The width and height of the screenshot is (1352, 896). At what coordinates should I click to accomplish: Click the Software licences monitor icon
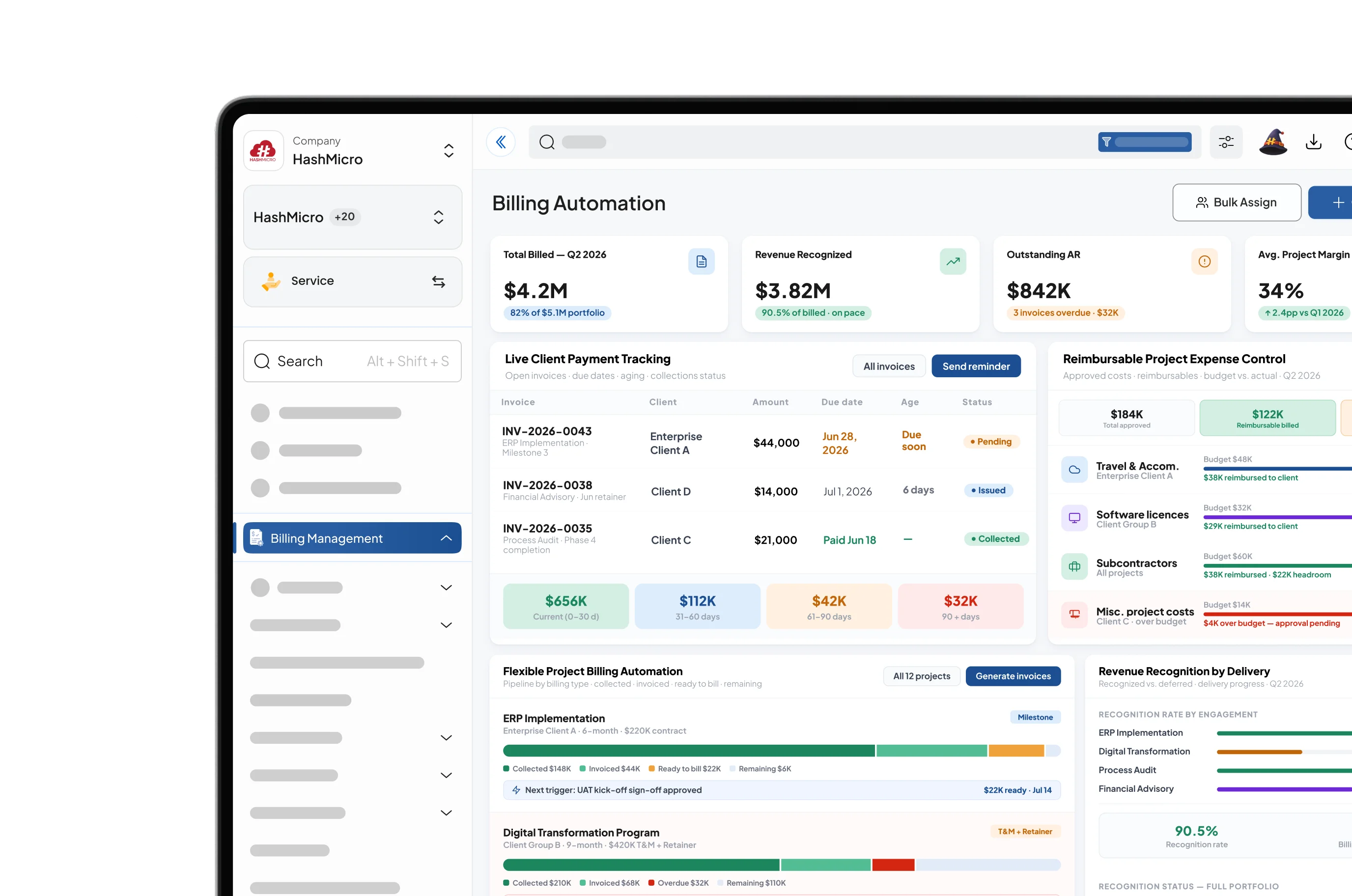1074,518
